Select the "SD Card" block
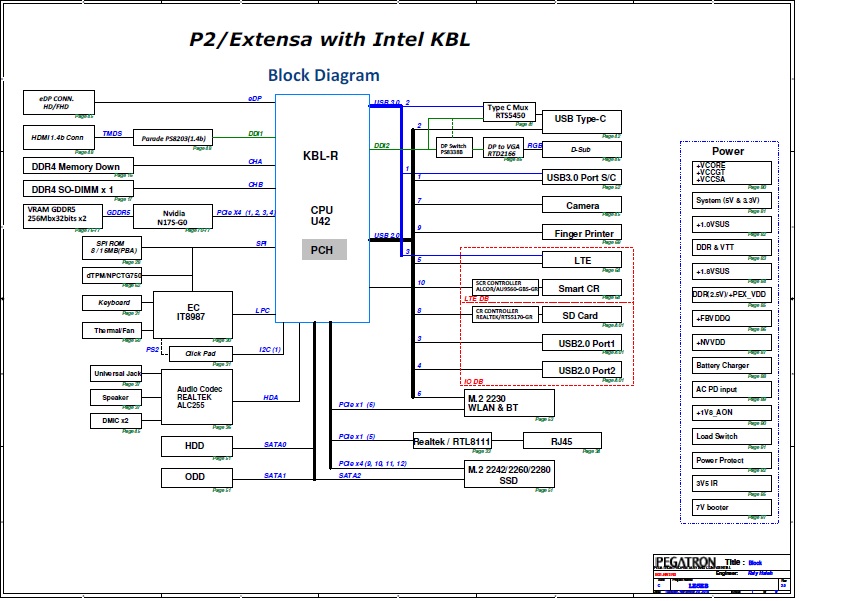The height and width of the screenshot is (601, 851). pyautogui.click(x=582, y=315)
